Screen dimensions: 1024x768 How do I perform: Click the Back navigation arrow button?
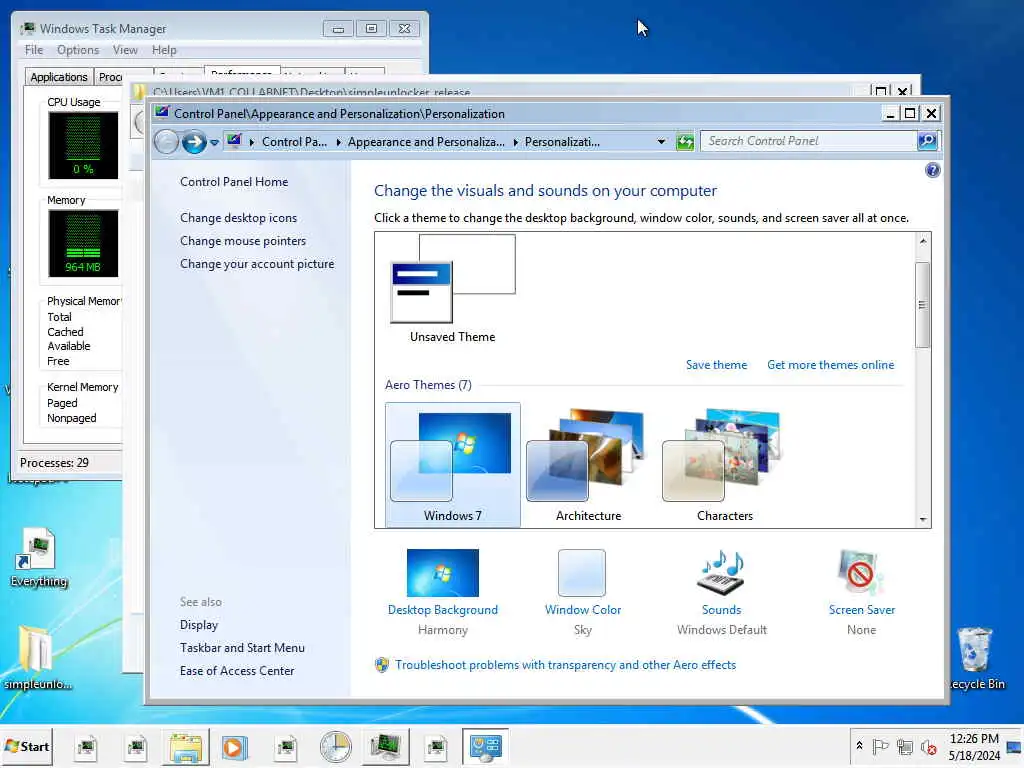167,142
